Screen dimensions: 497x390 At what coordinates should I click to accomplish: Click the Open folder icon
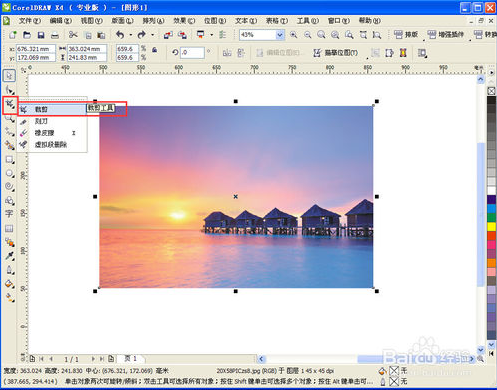[27, 35]
